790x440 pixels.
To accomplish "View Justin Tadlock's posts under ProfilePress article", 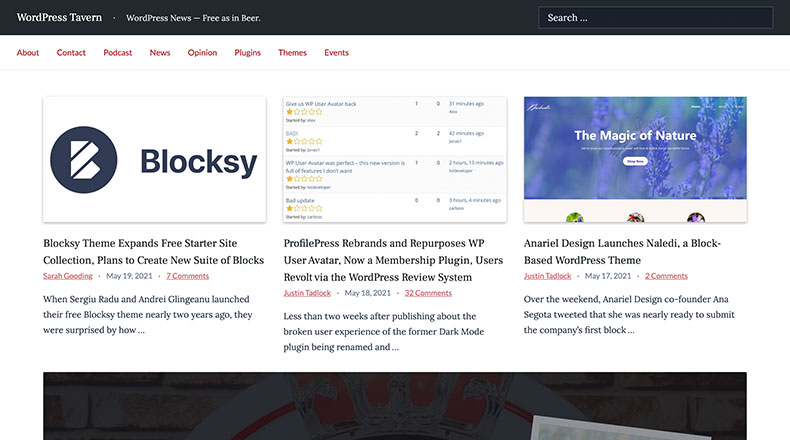I will click(307, 293).
